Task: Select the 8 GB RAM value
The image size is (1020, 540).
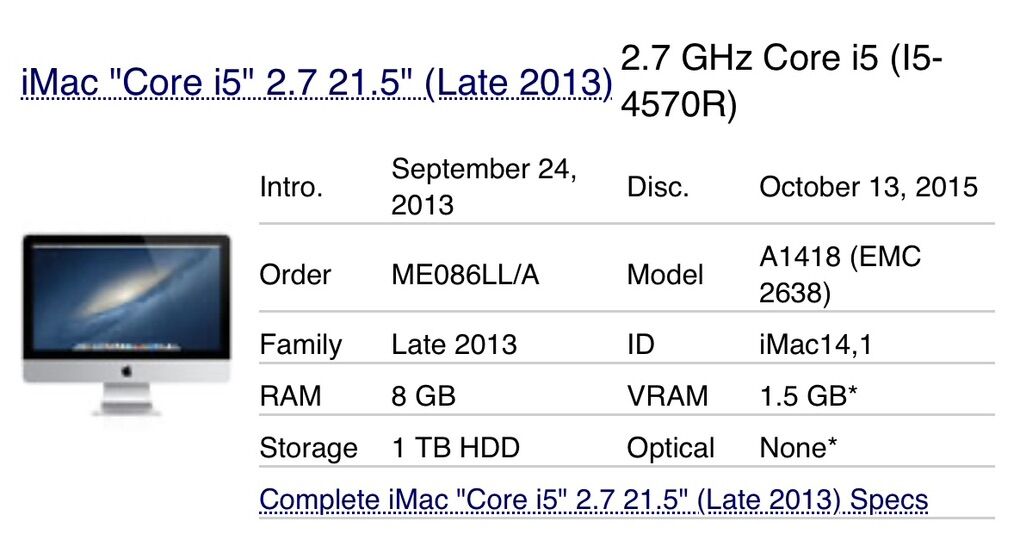Action: [423, 396]
